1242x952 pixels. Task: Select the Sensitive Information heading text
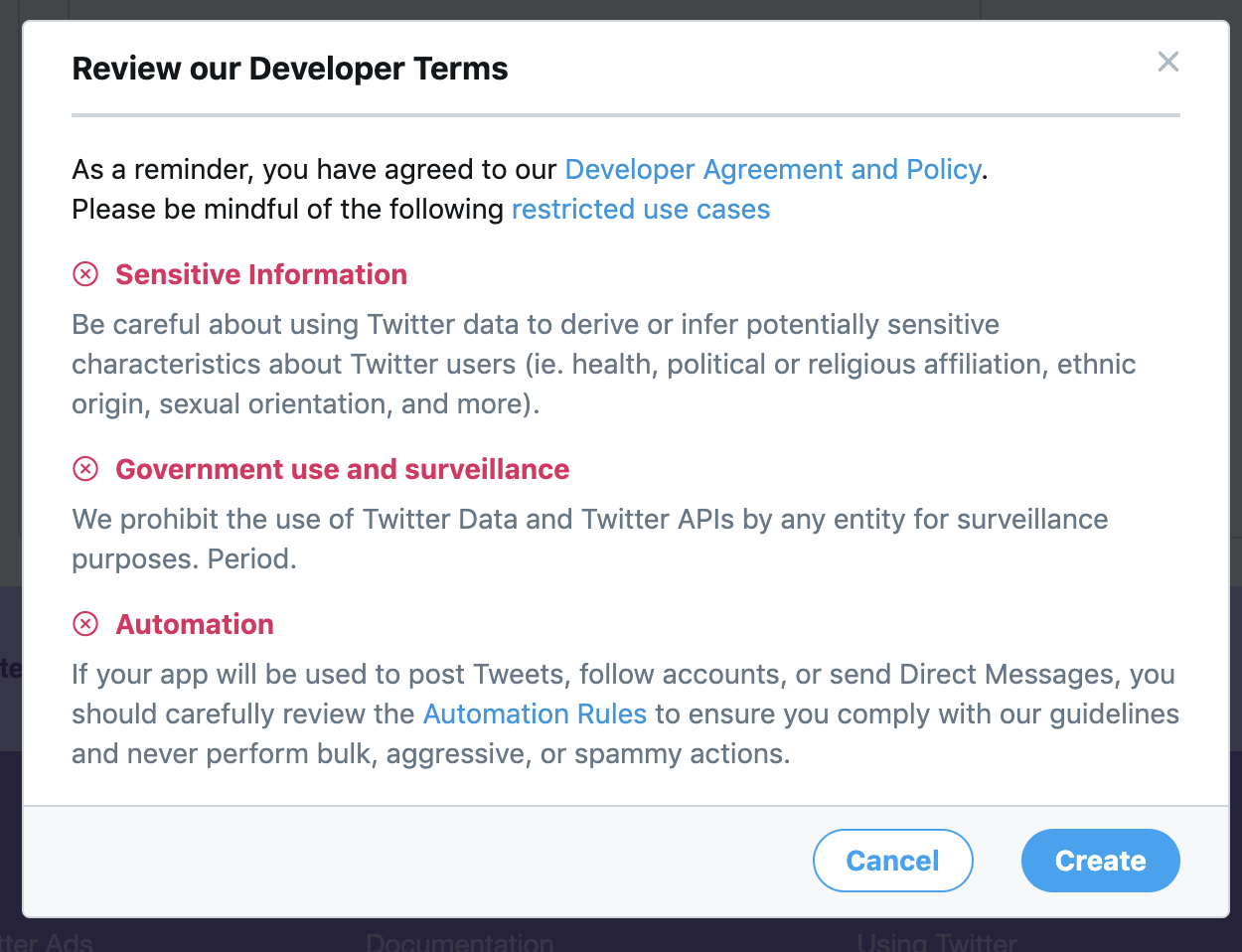pyautogui.click(x=261, y=274)
